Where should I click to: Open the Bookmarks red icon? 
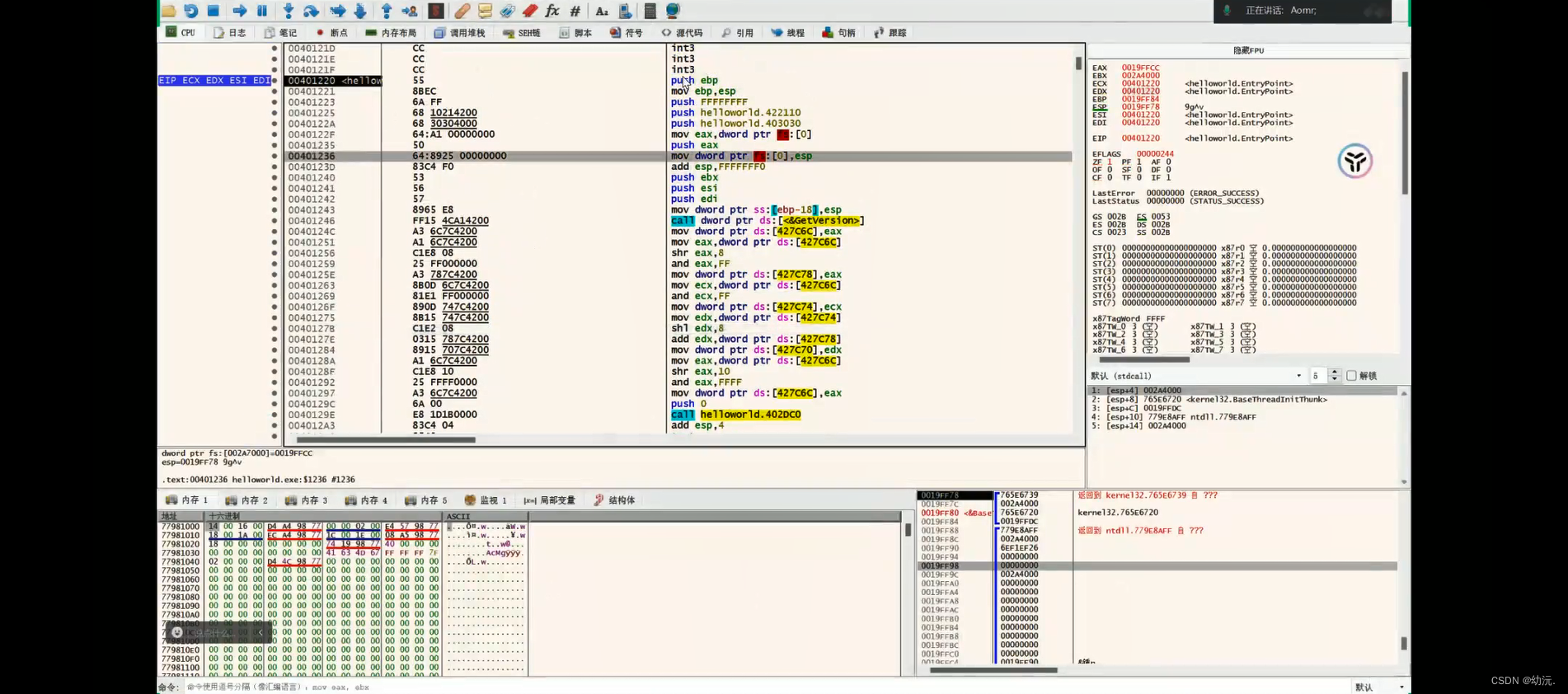[530, 11]
